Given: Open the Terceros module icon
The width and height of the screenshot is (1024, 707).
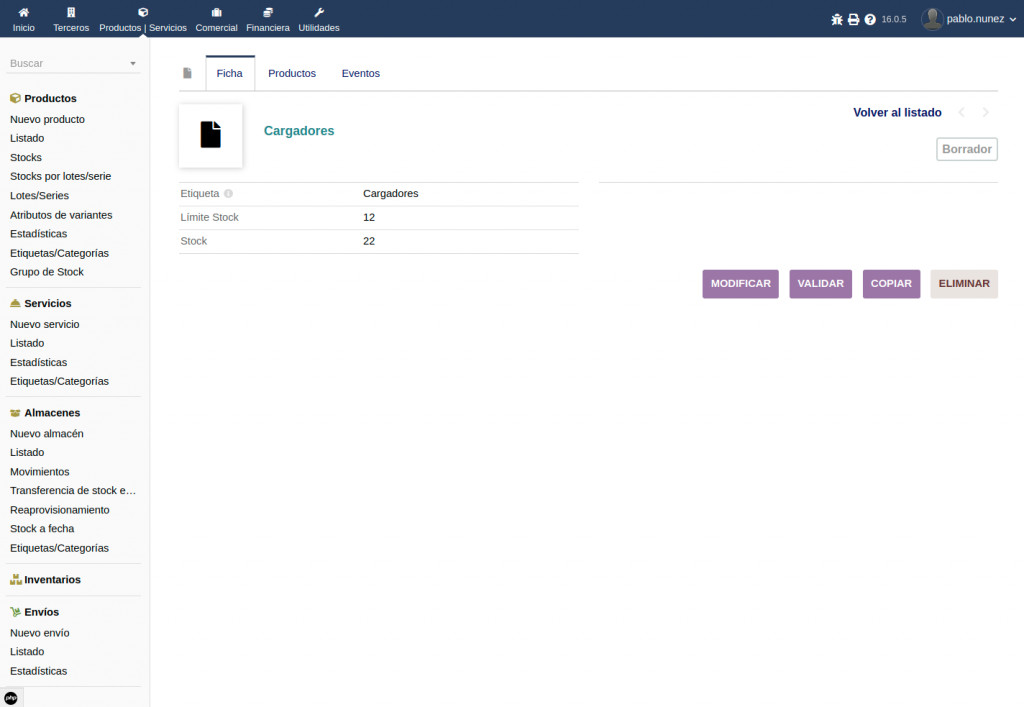Looking at the screenshot, I should pos(71,12).
